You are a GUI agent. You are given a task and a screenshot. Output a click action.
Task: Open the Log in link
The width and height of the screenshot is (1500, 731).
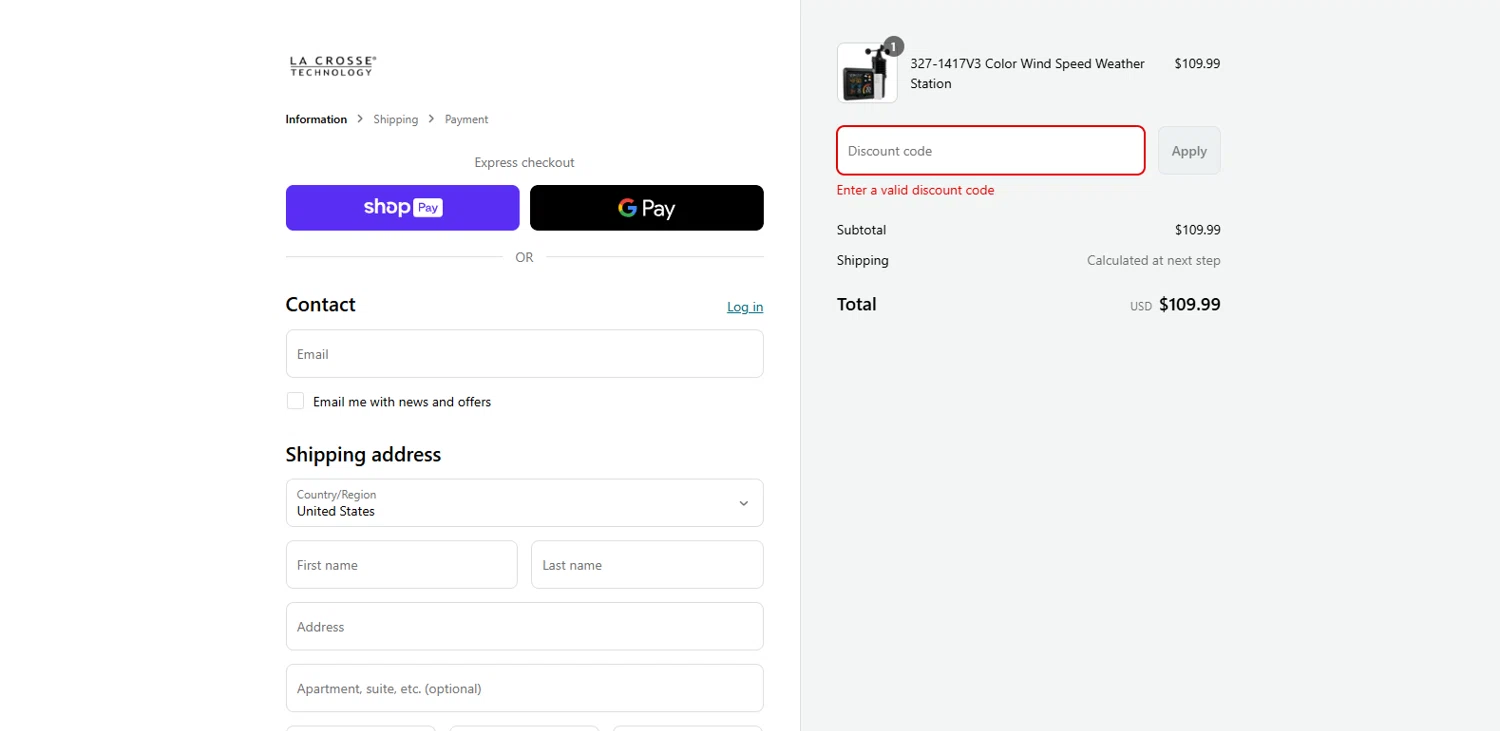pyautogui.click(x=744, y=307)
